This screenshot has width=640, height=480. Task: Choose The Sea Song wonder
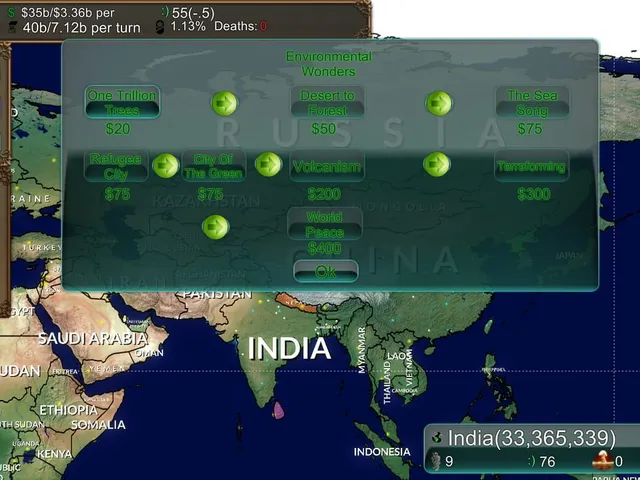(x=532, y=102)
